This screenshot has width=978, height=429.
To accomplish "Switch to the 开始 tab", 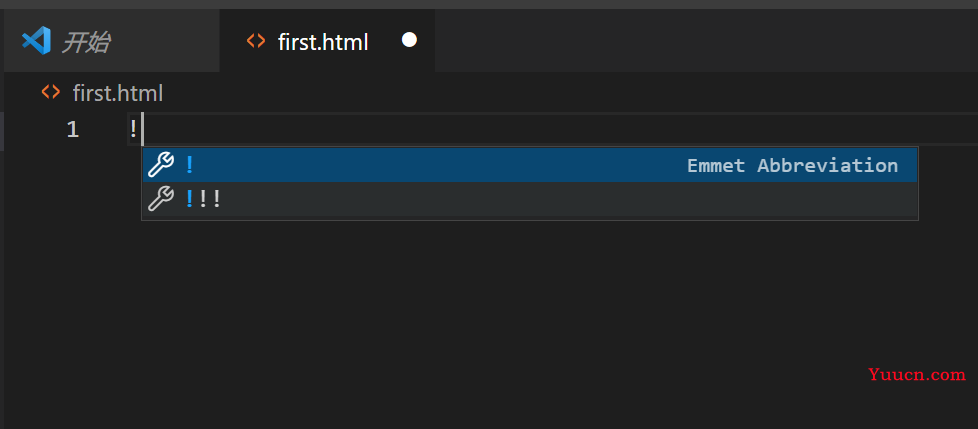I will pos(111,41).
